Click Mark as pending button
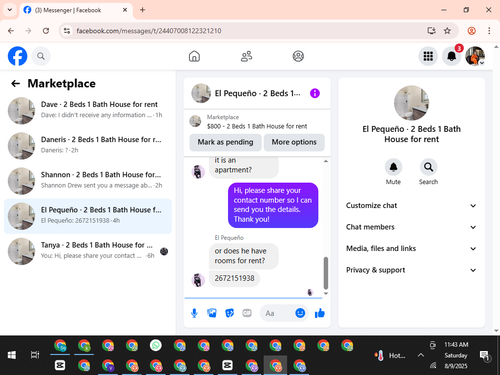 pyautogui.click(x=225, y=142)
